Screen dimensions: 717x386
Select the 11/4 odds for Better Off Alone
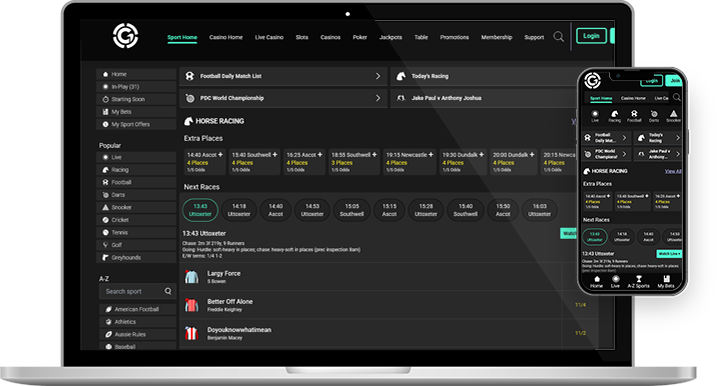tap(580, 305)
